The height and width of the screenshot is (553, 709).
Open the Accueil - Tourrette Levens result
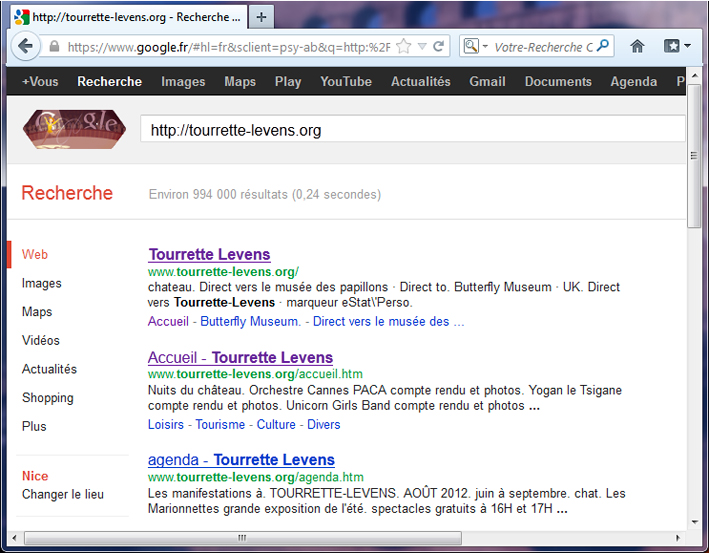tap(241, 357)
